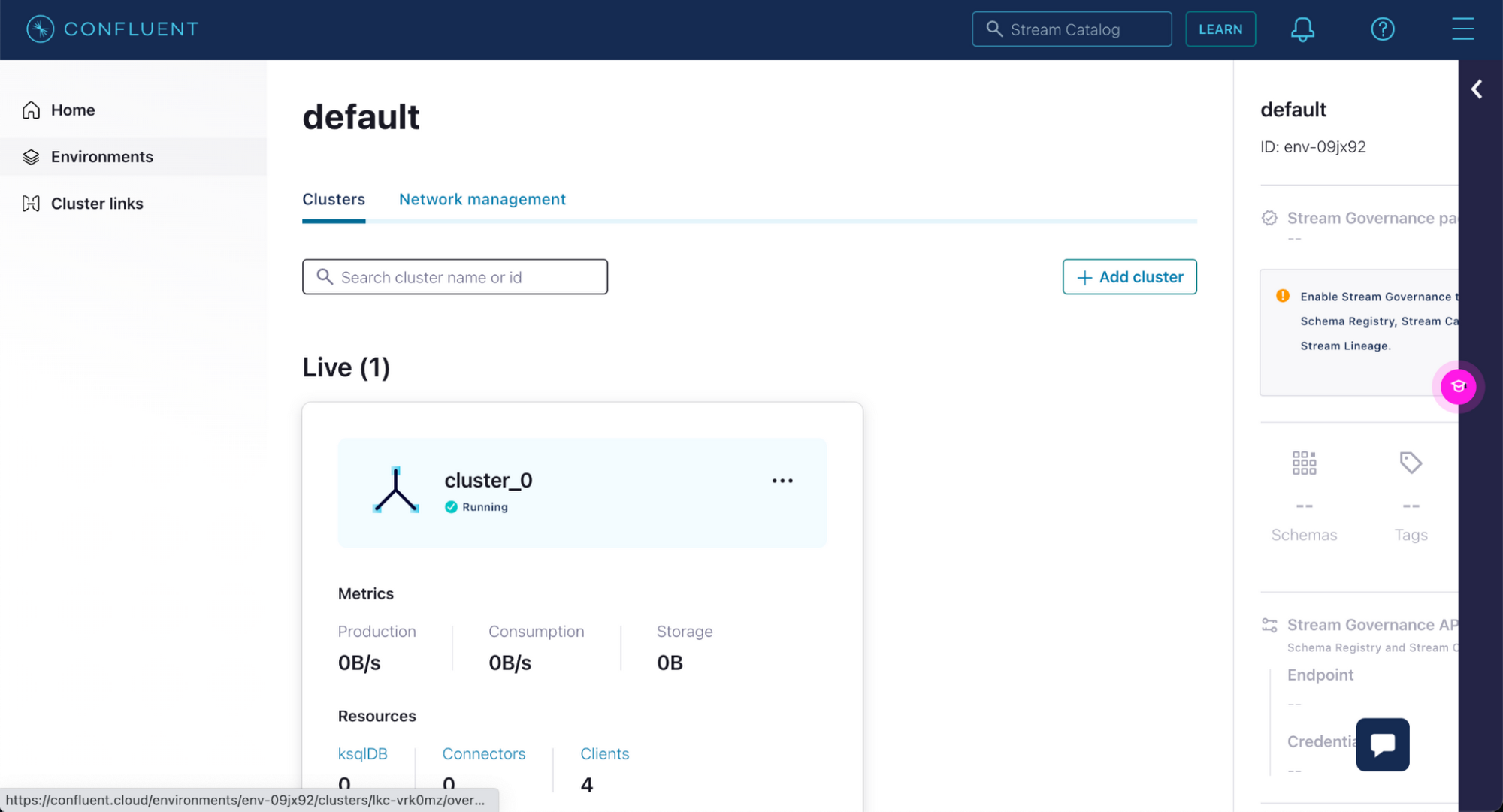The height and width of the screenshot is (812, 1503).
Task: Click the Confluent logo icon top left
Action: point(38,29)
